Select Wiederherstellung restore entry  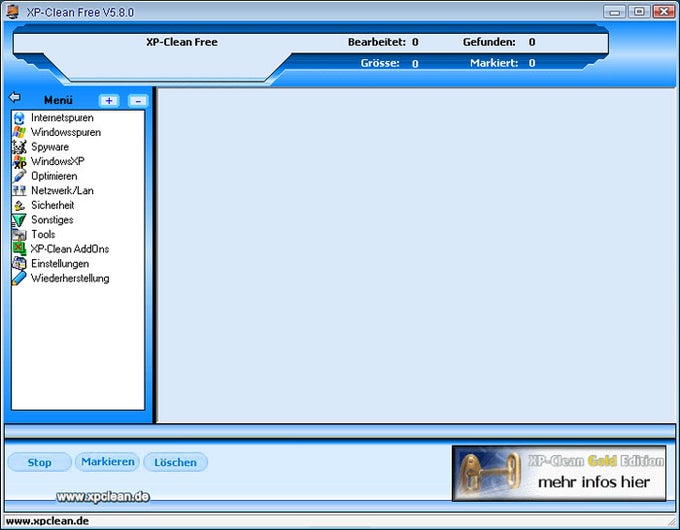tap(70, 278)
